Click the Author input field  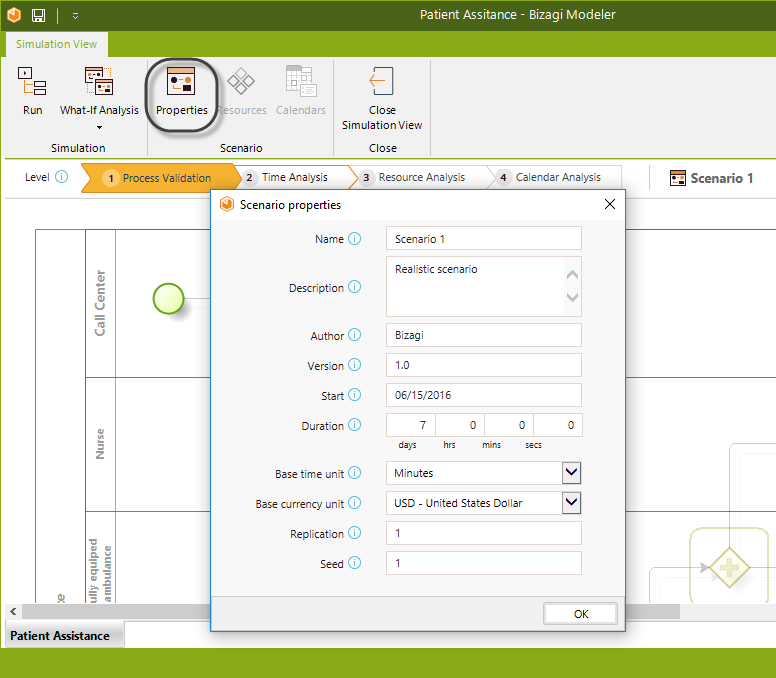pos(484,335)
